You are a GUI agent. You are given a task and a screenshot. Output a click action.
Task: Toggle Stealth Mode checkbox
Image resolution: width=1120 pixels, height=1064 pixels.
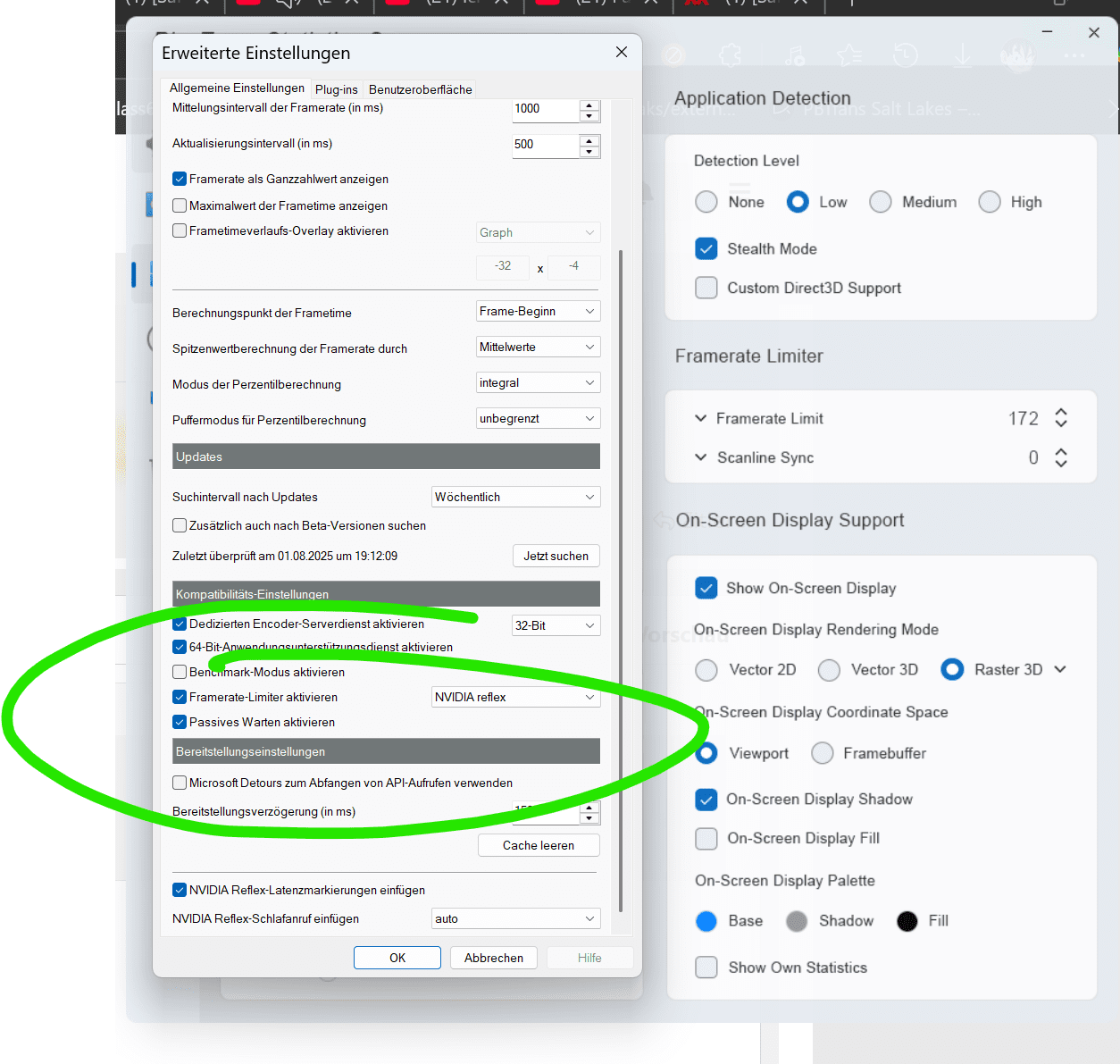[706, 248]
